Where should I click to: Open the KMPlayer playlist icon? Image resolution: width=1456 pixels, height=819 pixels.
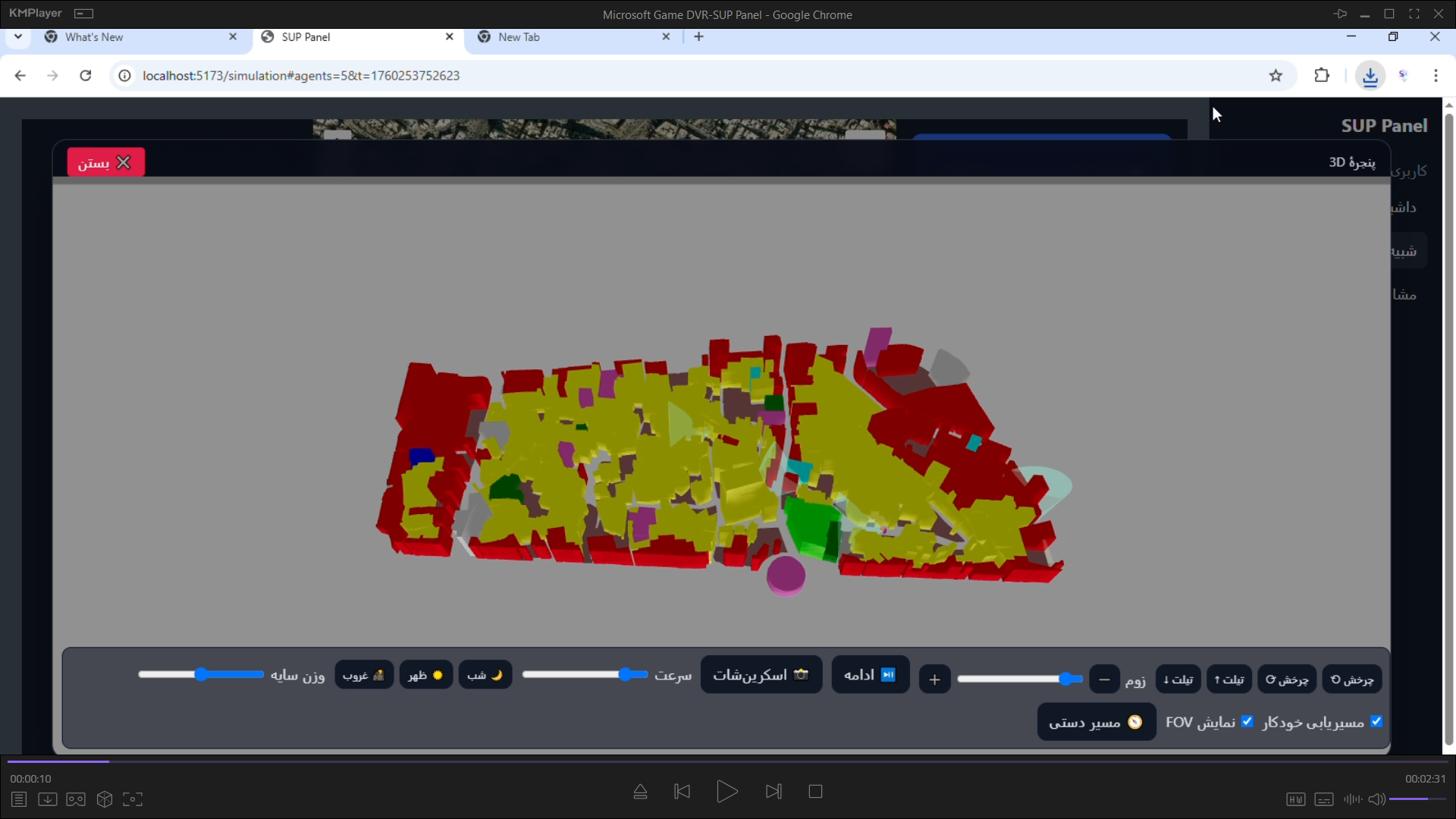[x=19, y=799]
